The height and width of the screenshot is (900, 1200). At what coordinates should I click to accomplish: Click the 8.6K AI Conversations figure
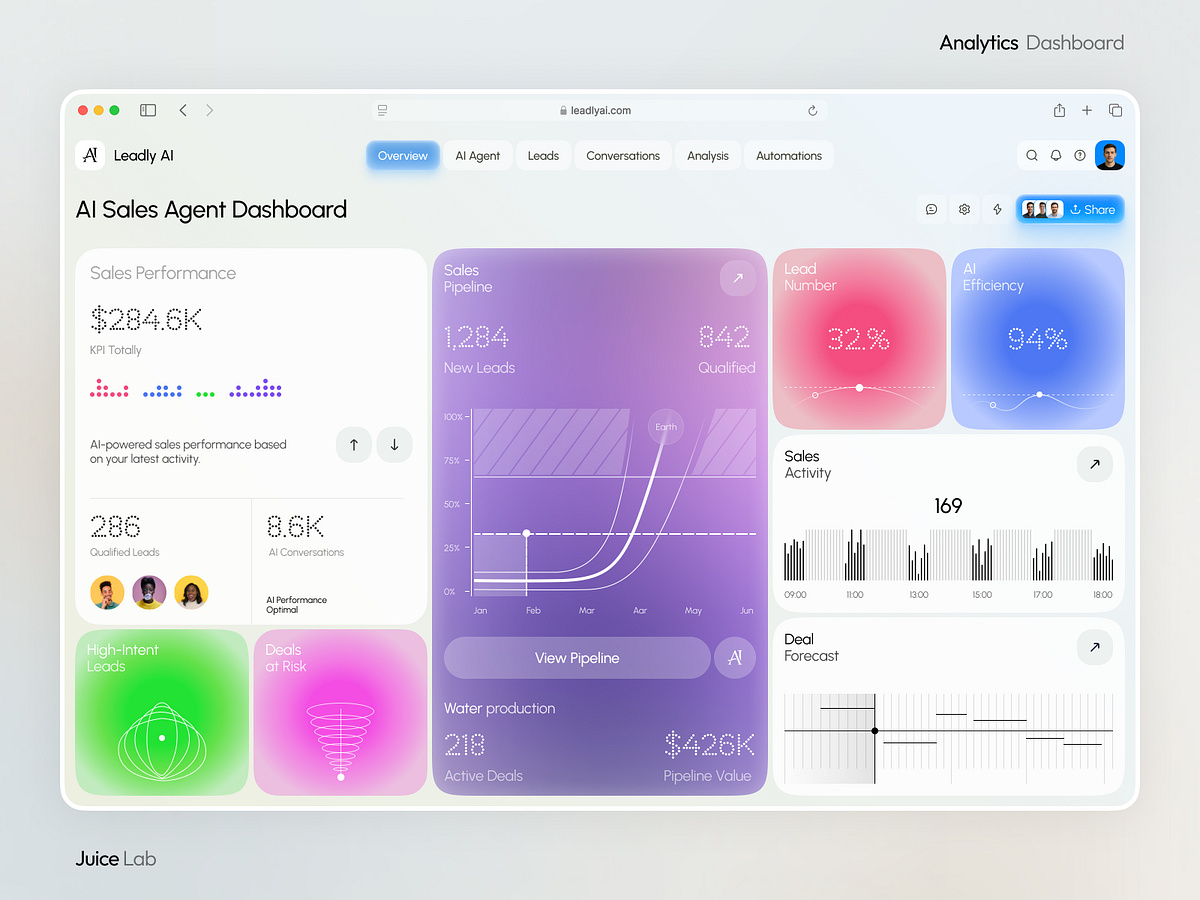point(295,526)
